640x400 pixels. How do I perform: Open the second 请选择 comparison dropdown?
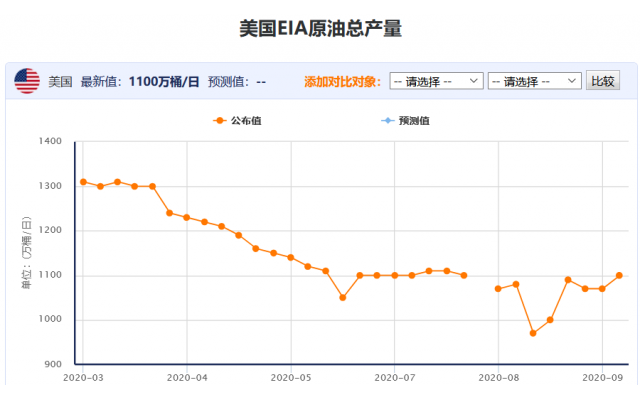click(534, 81)
